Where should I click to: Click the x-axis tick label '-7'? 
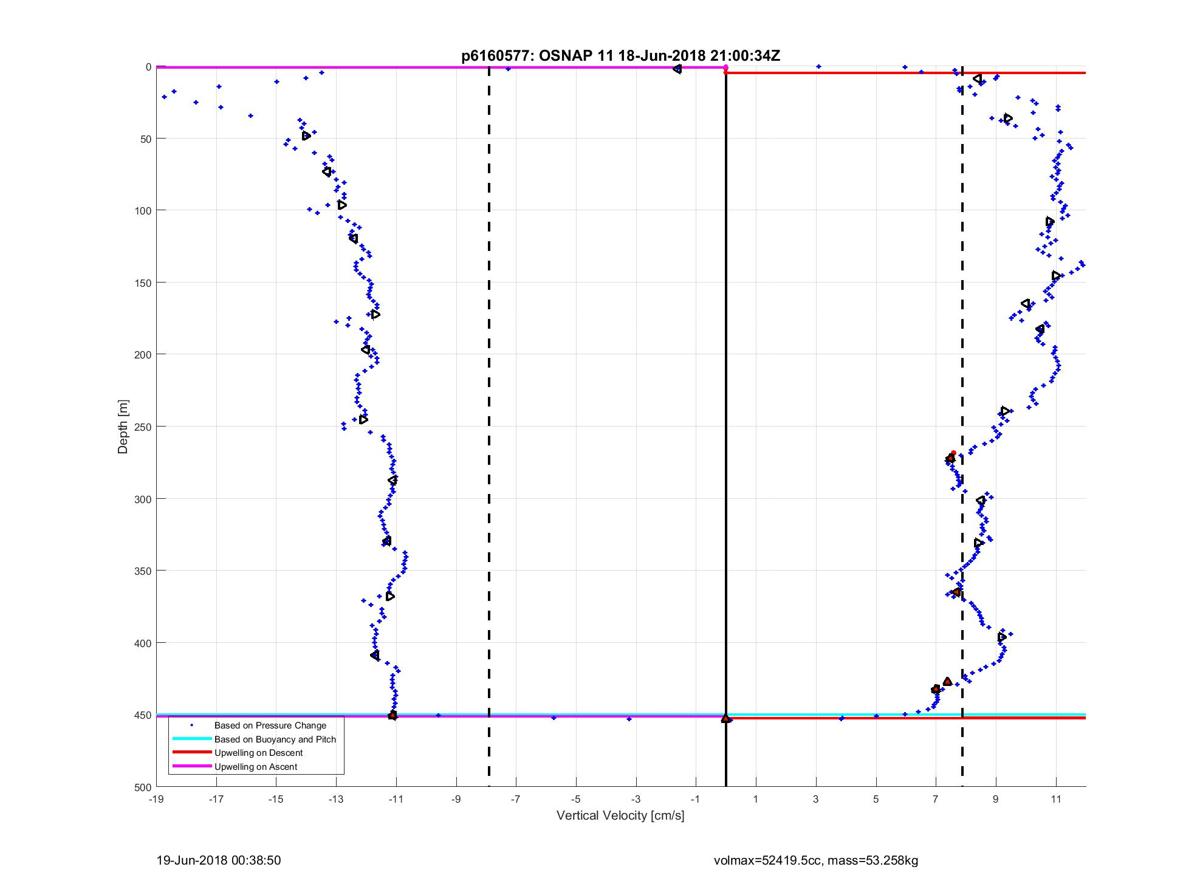click(516, 799)
